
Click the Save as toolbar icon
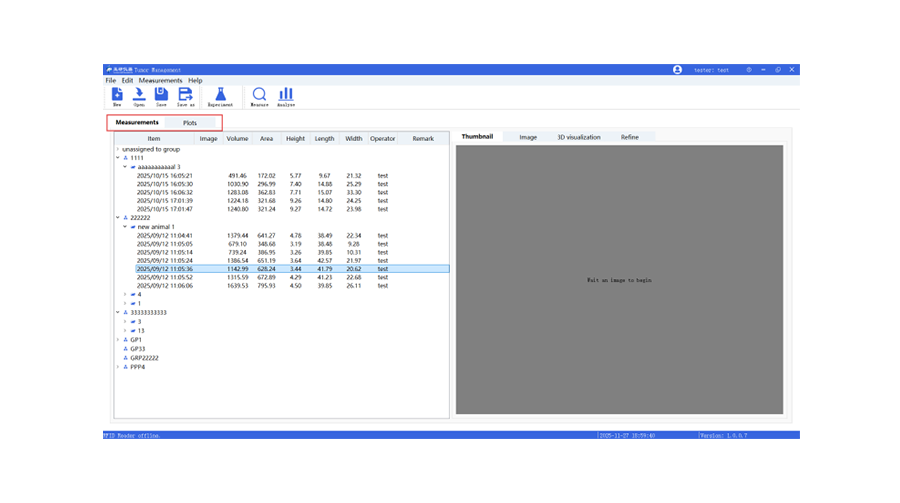pyautogui.click(x=185, y=95)
